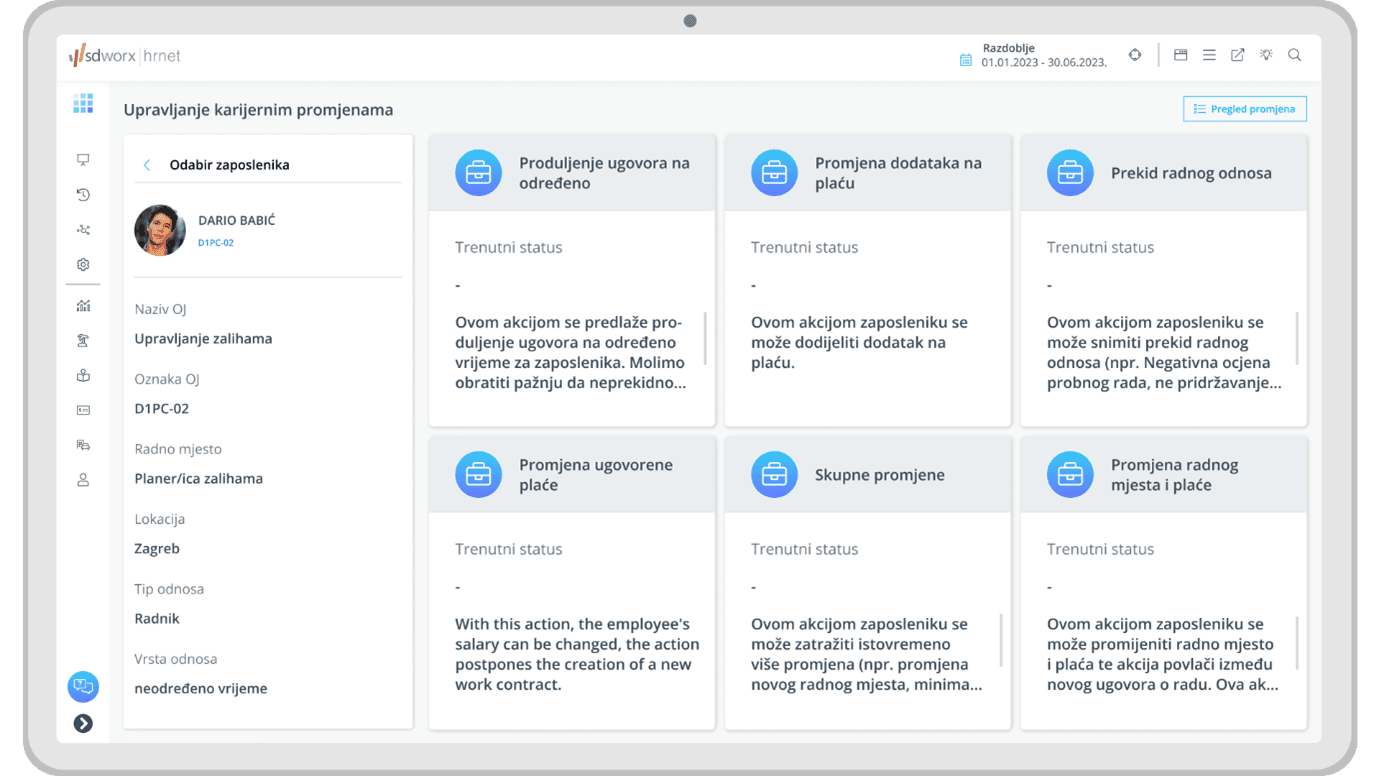The image size is (1379, 776).
Task: Open the D1PC-02 link under the name
Action: tap(216, 243)
